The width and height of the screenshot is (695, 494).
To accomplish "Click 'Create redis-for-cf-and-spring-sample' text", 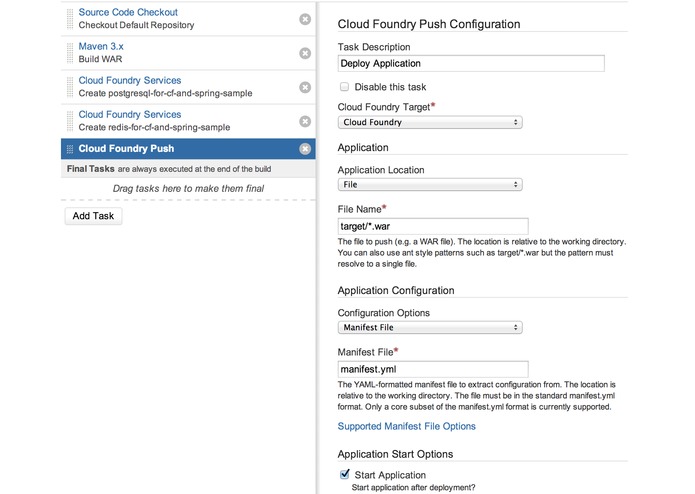I will pyautogui.click(x=154, y=128).
